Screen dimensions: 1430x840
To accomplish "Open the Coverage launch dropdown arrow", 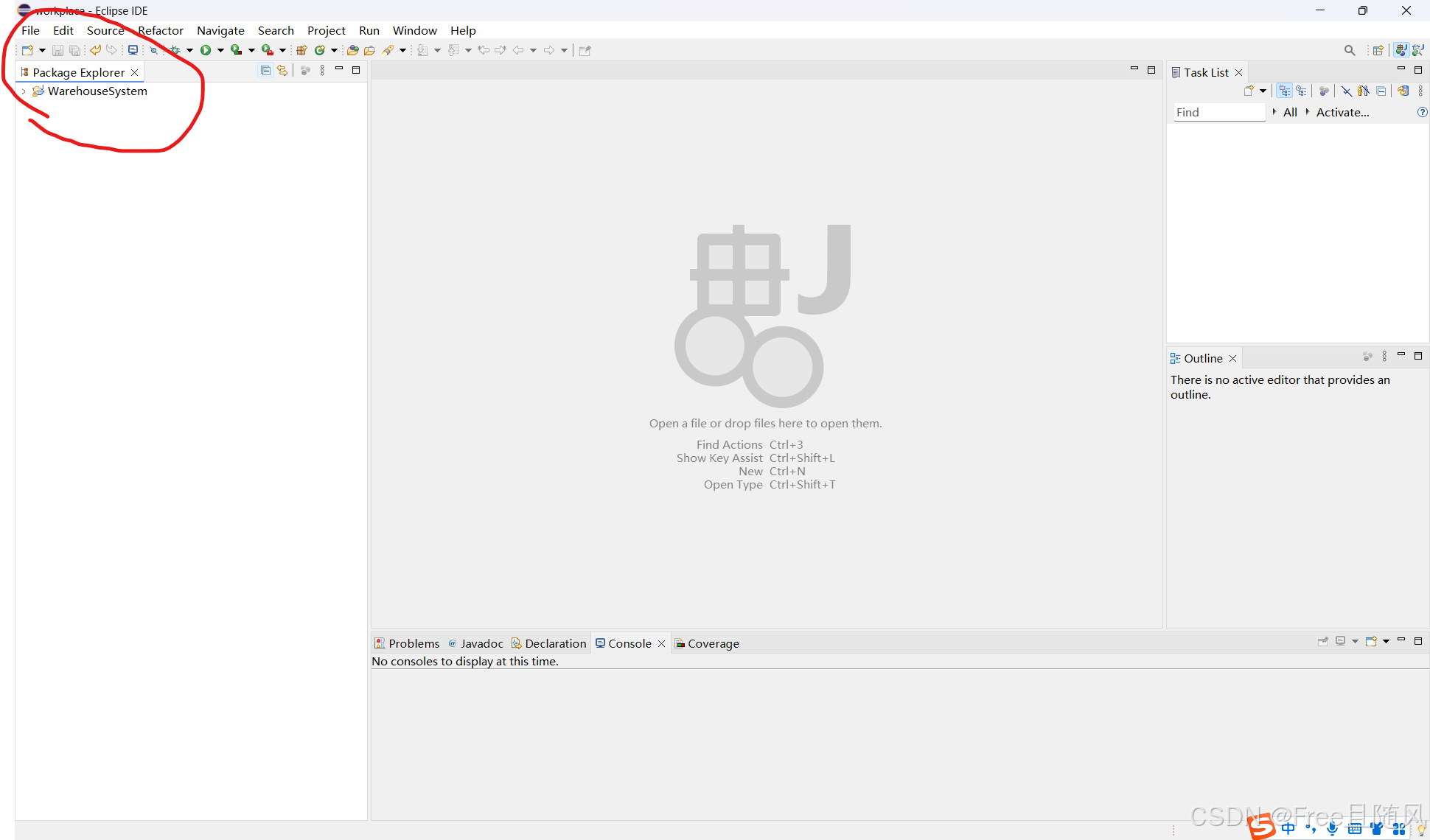I will (x=251, y=50).
